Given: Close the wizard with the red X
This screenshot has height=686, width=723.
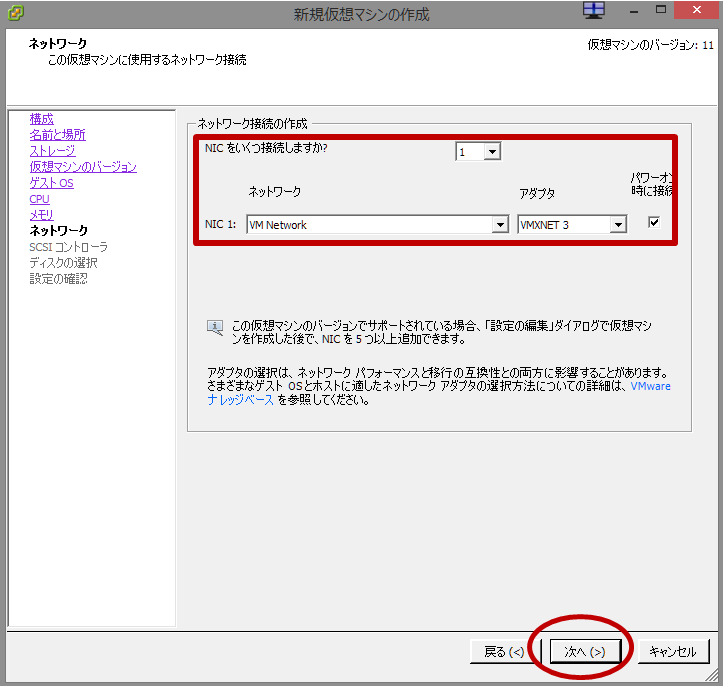Looking at the screenshot, I should [x=697, y=10].
